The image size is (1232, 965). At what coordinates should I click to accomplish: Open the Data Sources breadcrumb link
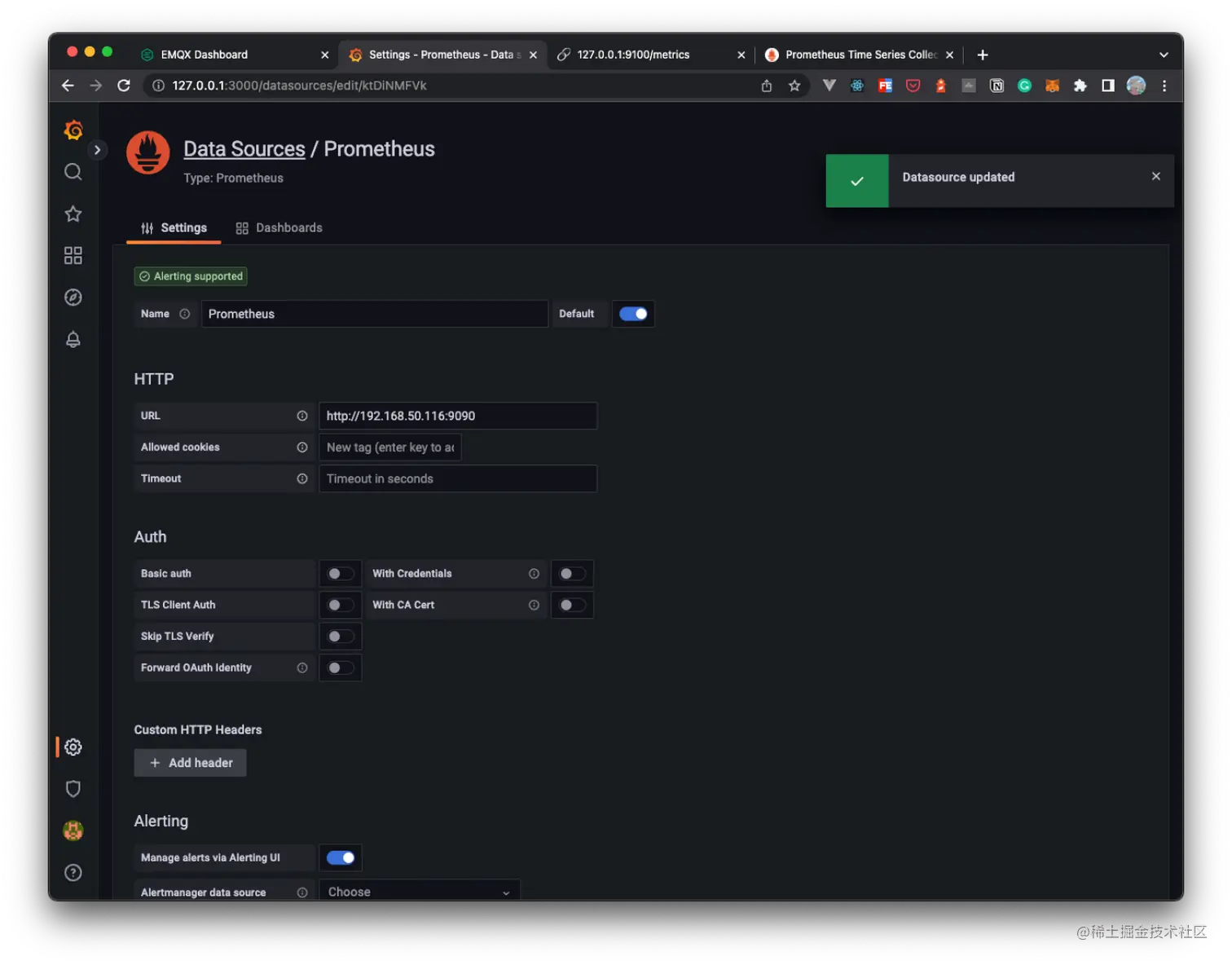pyautogui.click(x=244, y=148)
